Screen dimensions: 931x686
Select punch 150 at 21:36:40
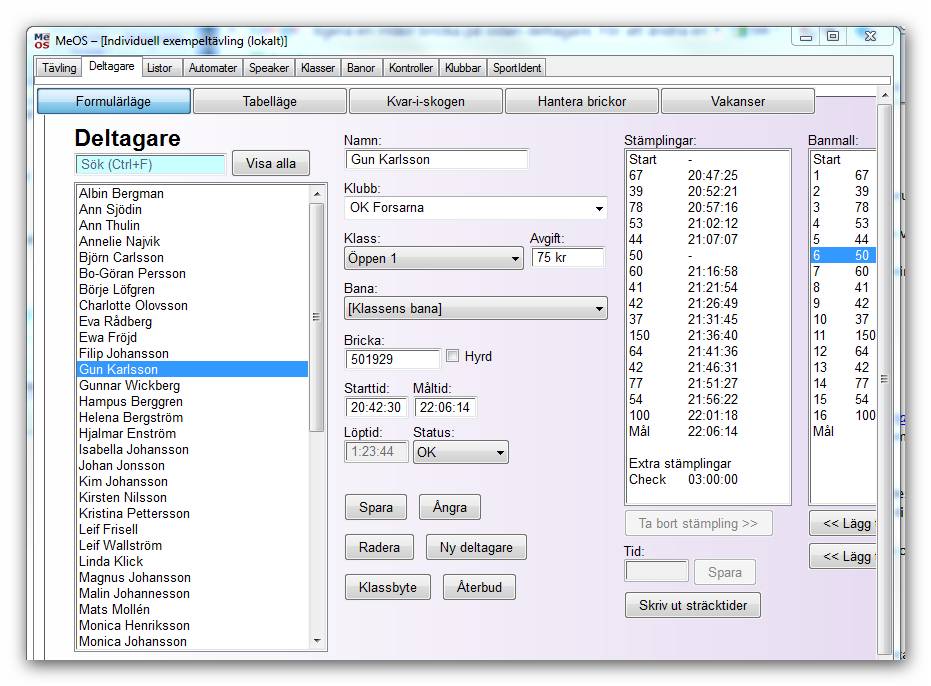coord(708,336)
